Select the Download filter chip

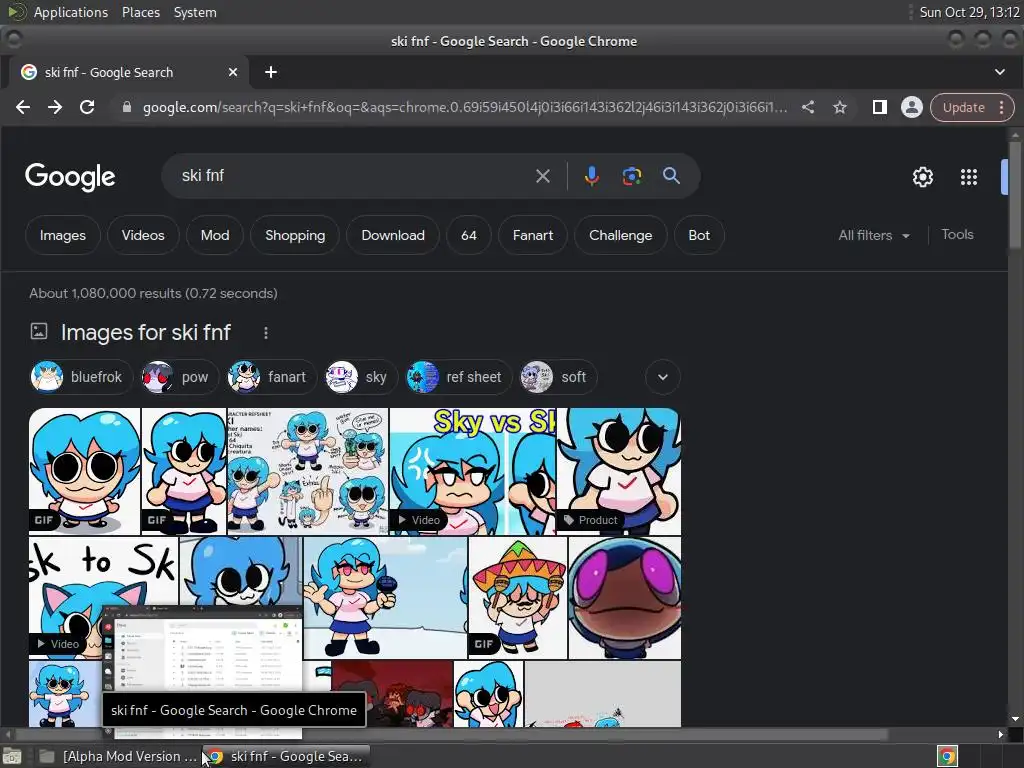393,235
